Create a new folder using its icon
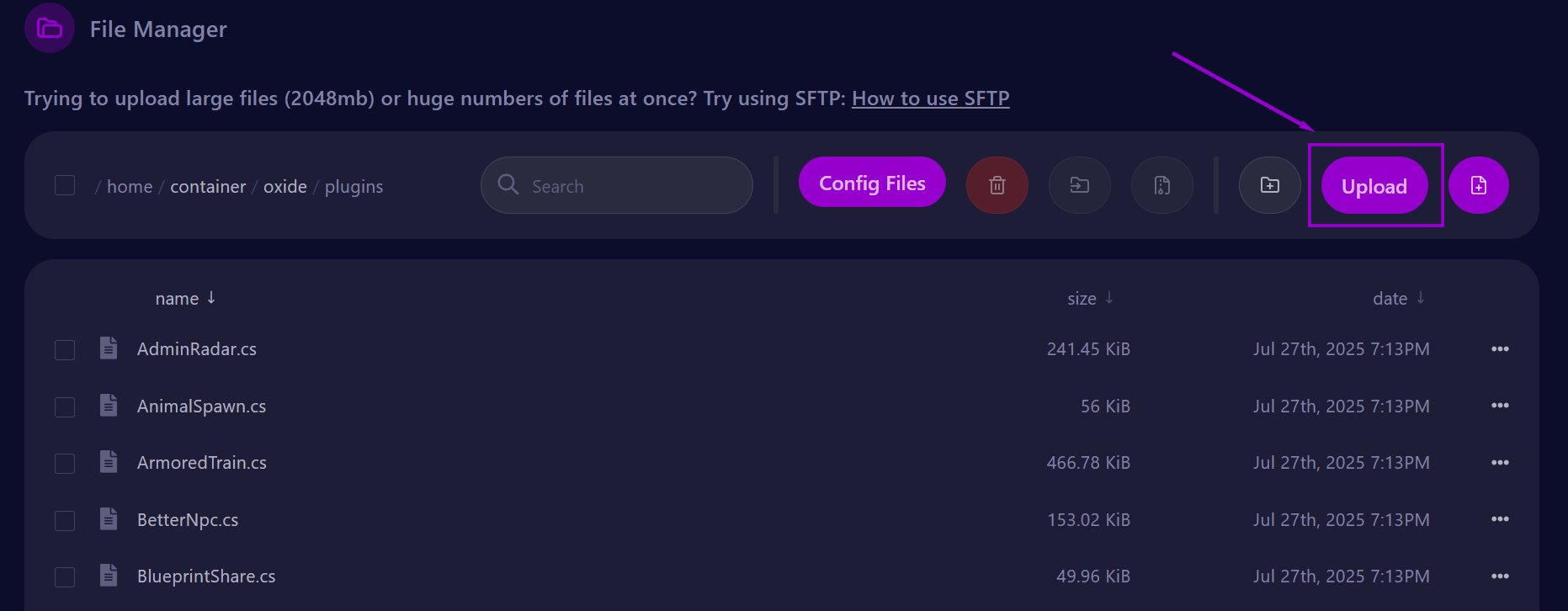 (1269, 185)
